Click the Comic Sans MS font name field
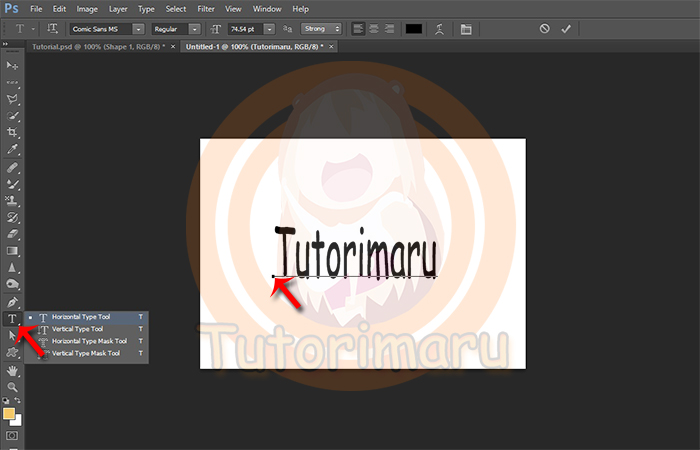Viewport: 700px width, 450px height. (x=101, y=29)
